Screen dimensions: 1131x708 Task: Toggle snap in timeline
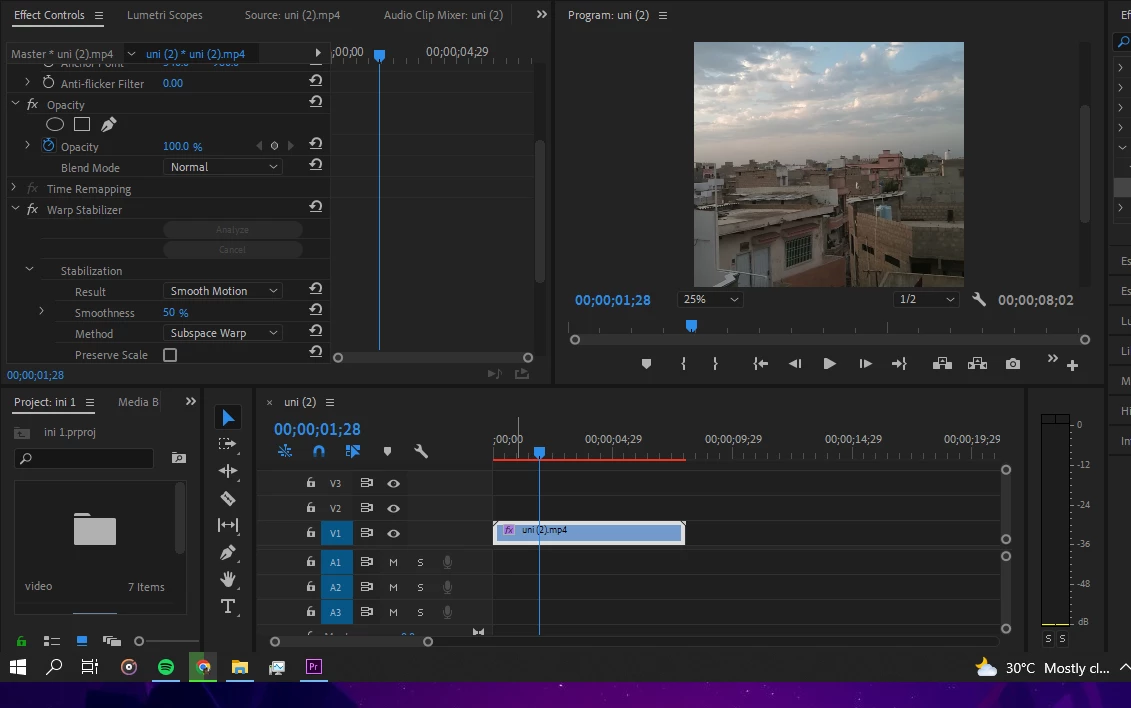tap(319, 451)
